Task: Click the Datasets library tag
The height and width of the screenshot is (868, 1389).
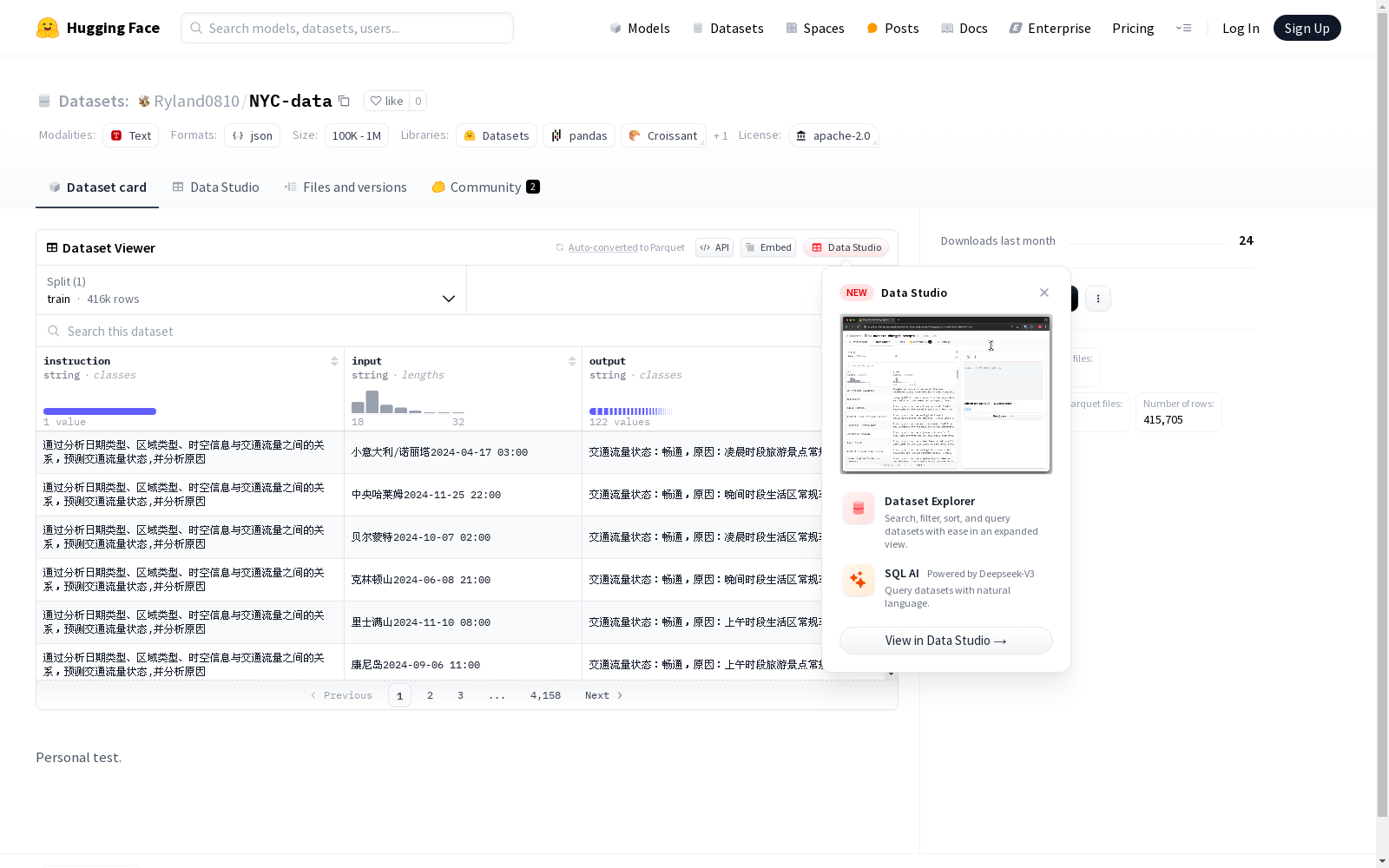Action: (x=497, y=135)
